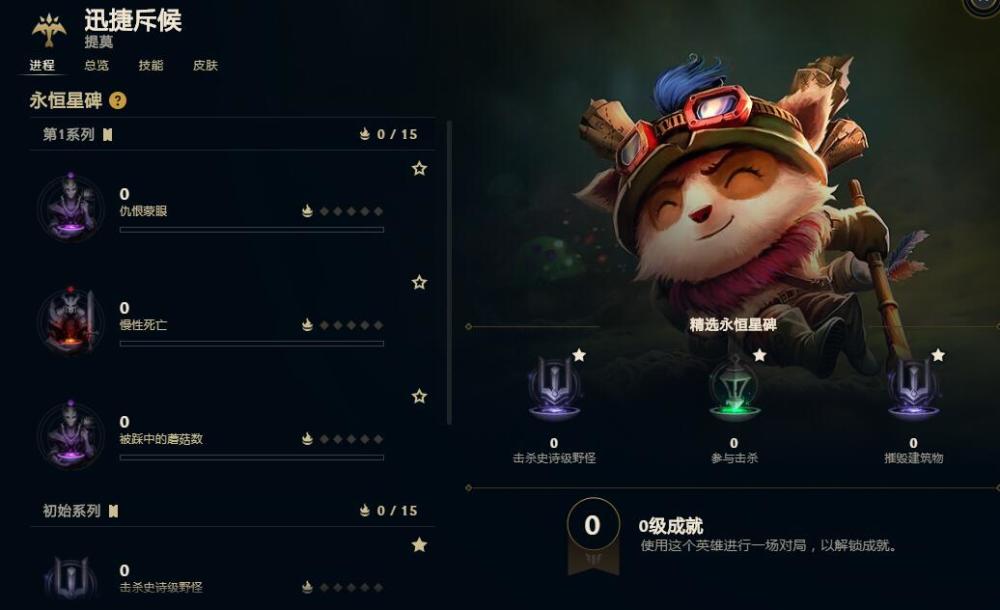Toggle the favorite star for 被踩中的蘑菇数
This screenshot has width=1000, height=610.
(419, 396)
